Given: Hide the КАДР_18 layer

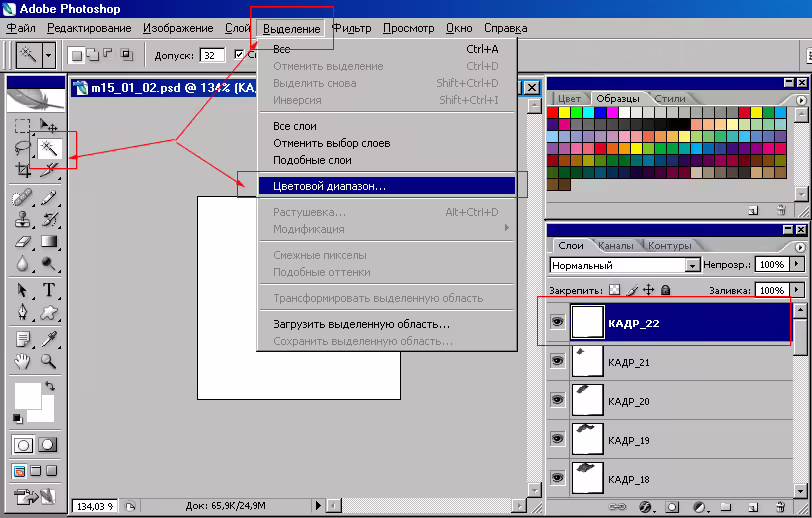Looking at the screenshot, I should coord(557,477).
